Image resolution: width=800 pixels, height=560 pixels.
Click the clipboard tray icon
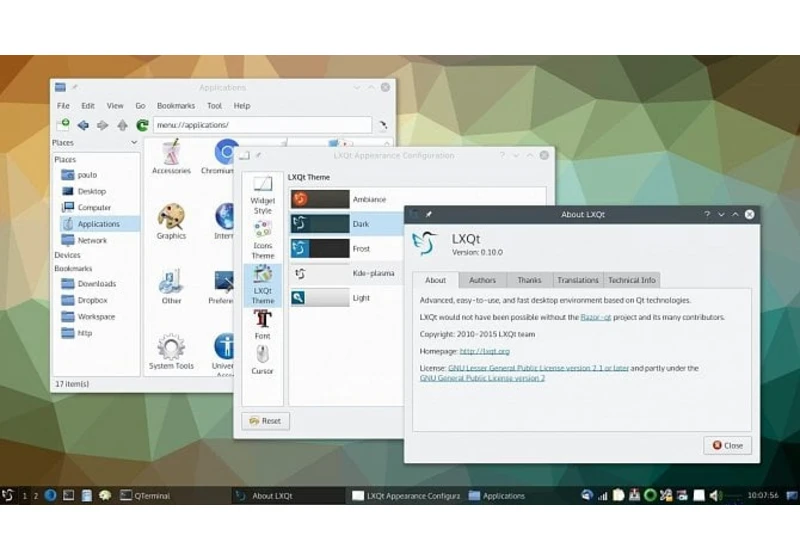pyautogui.click(x=618, y=495)
